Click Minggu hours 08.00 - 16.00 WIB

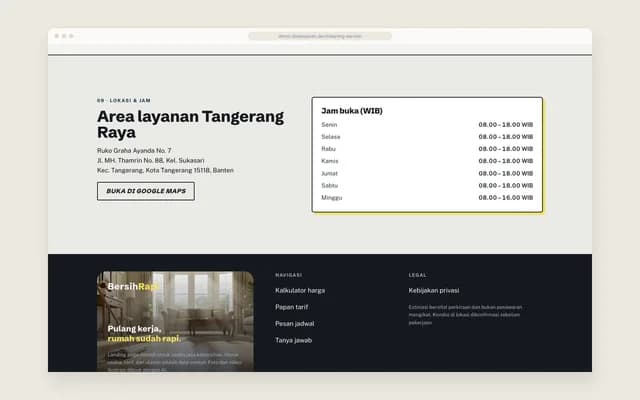point(506,198)
